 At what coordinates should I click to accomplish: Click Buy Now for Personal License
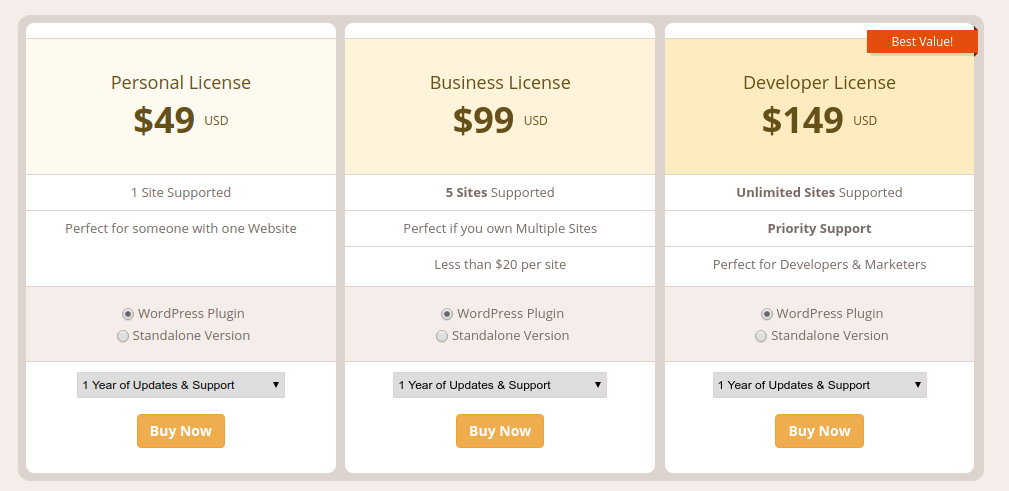[x=181, y=431]
